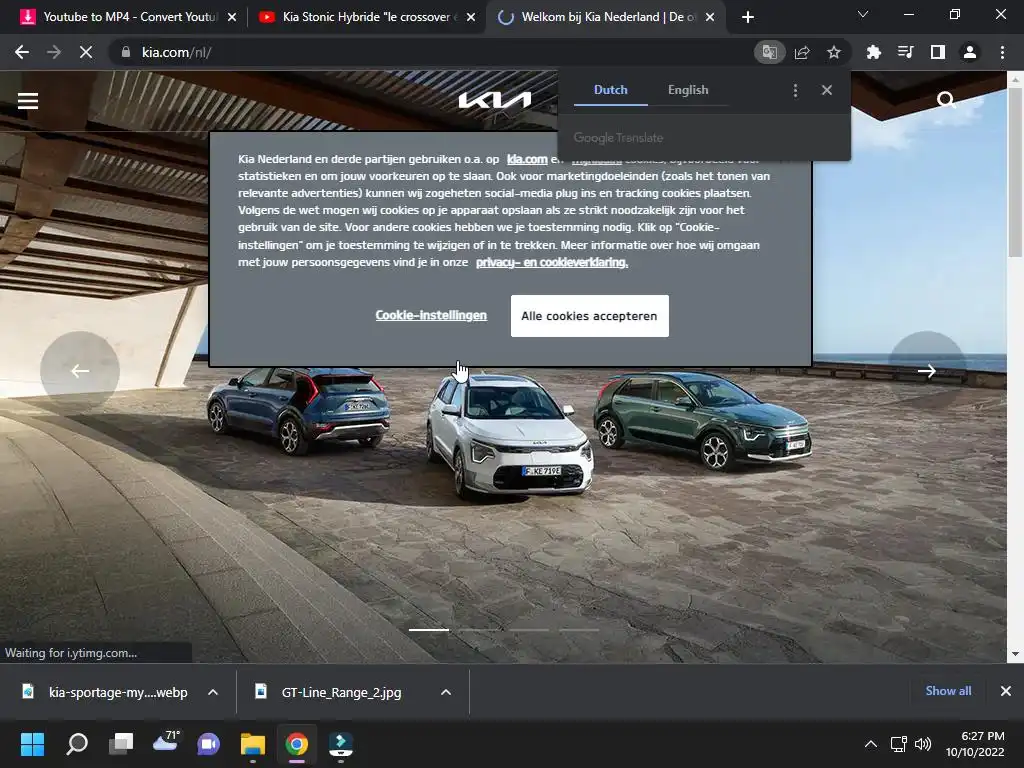
Task: Share this page icon
Action: coord(802,52)
